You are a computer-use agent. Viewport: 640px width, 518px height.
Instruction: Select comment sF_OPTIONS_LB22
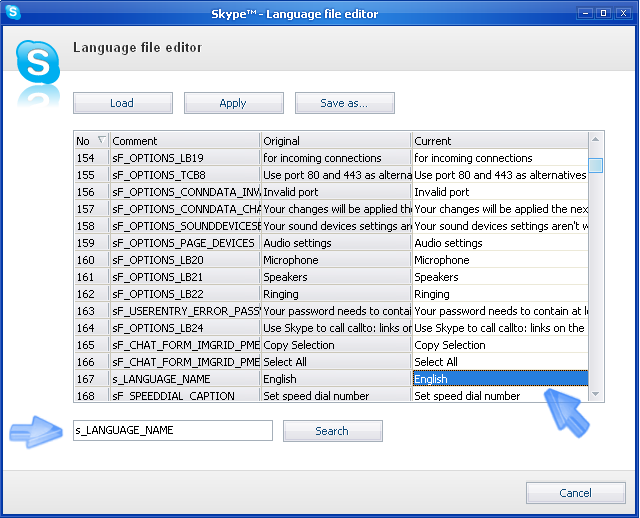tap(185, 294)
